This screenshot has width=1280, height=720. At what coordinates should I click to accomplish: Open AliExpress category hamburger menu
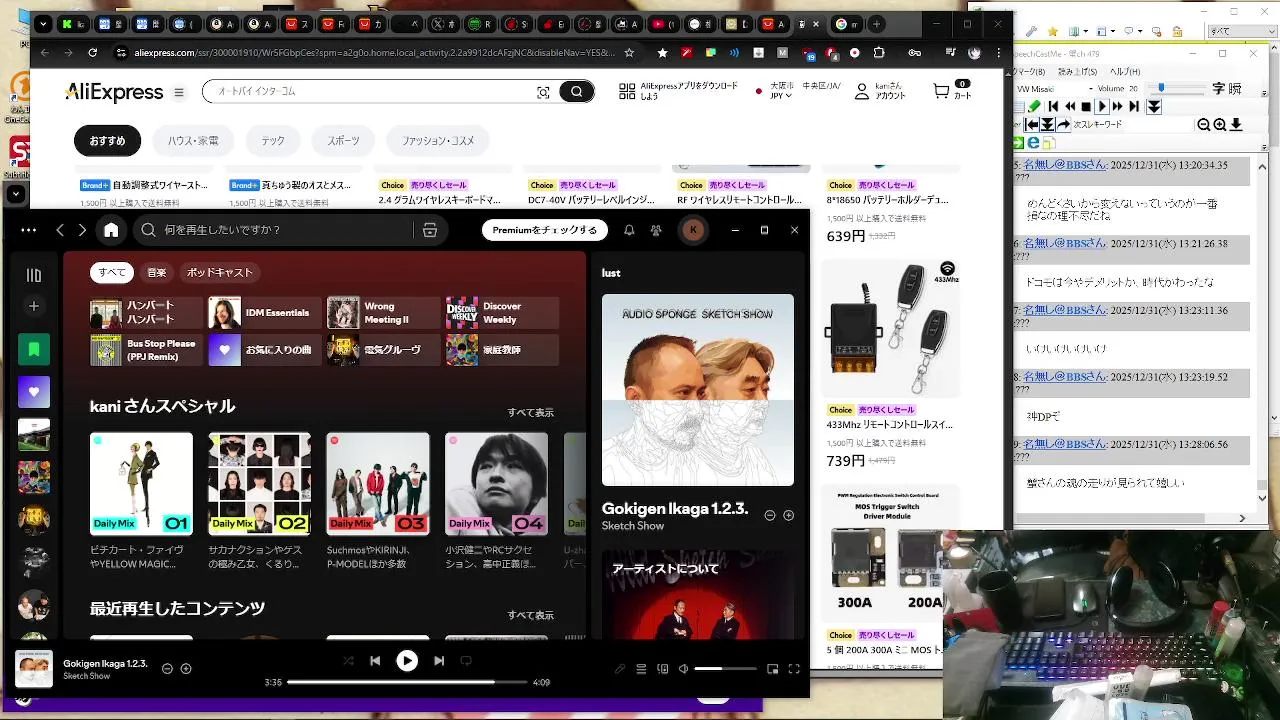[179, 92]
